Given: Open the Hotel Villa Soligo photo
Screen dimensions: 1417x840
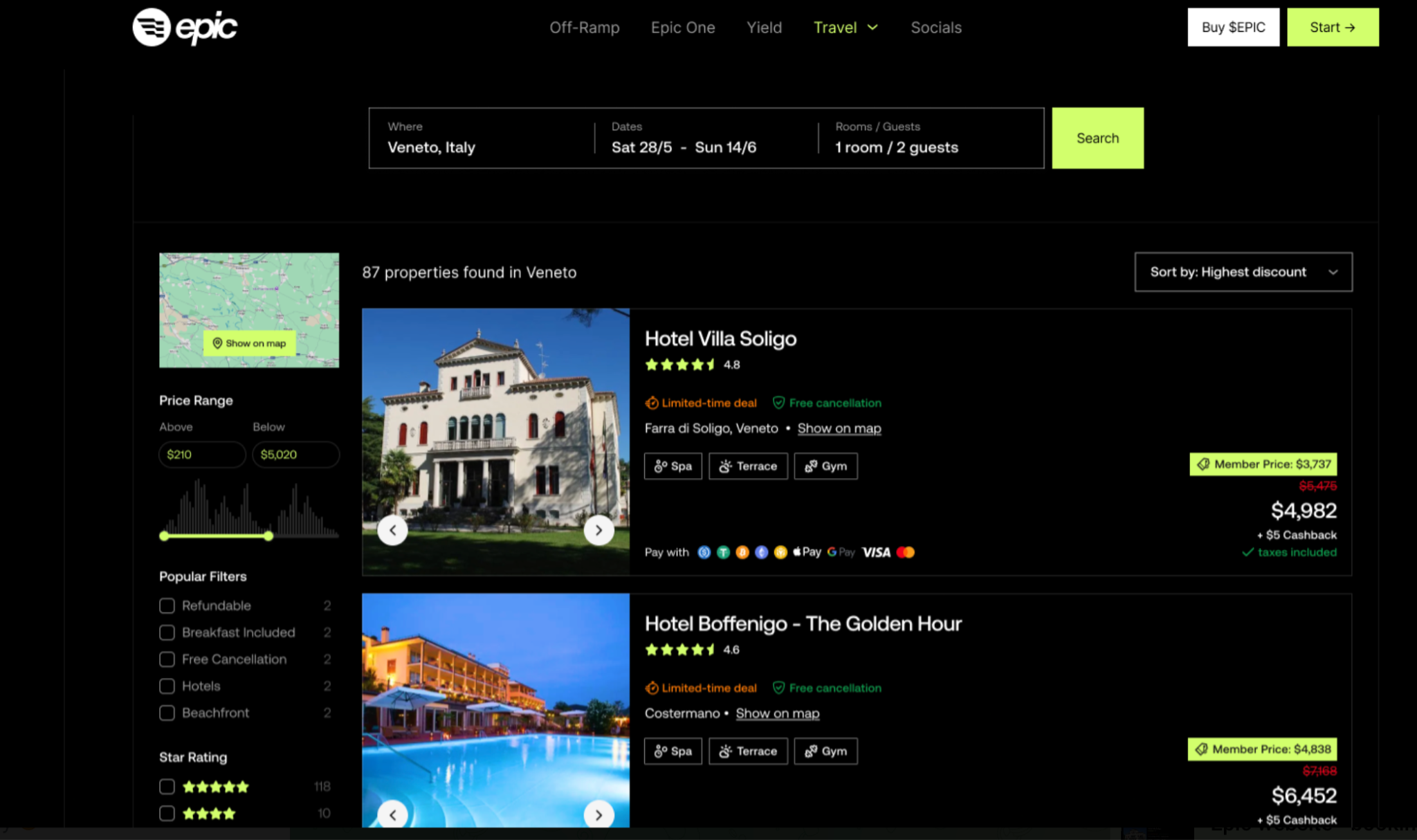Looking at the screenshot, I should point(495,441).
